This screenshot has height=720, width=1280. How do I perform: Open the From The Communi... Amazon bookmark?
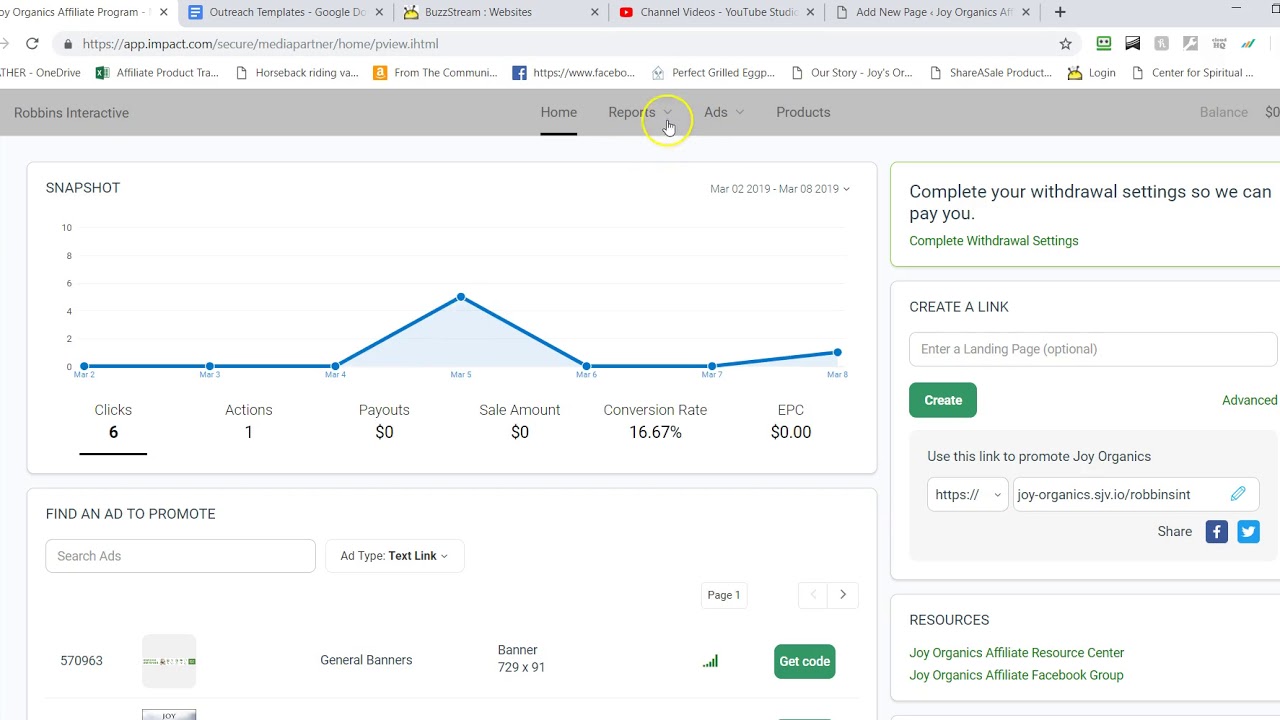click(435, 72)
